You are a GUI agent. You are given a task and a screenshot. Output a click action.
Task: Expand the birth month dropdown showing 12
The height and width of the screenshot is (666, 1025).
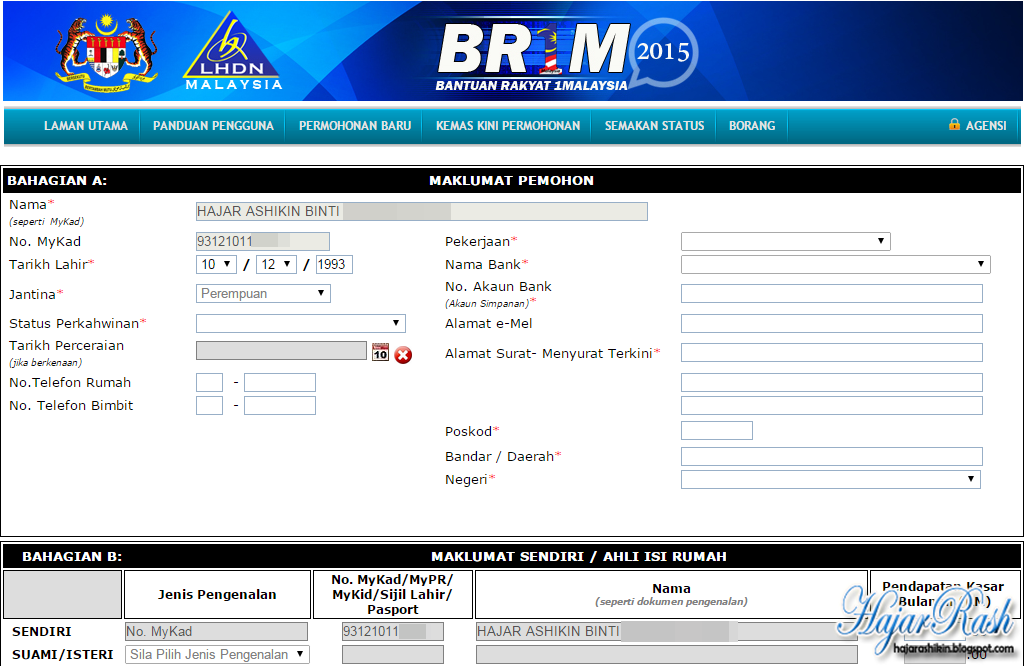(x=277, y=264)
